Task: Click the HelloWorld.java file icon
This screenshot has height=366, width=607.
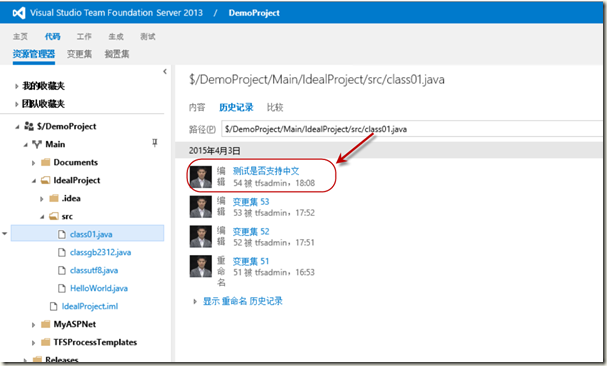Action: pos(62,288)
